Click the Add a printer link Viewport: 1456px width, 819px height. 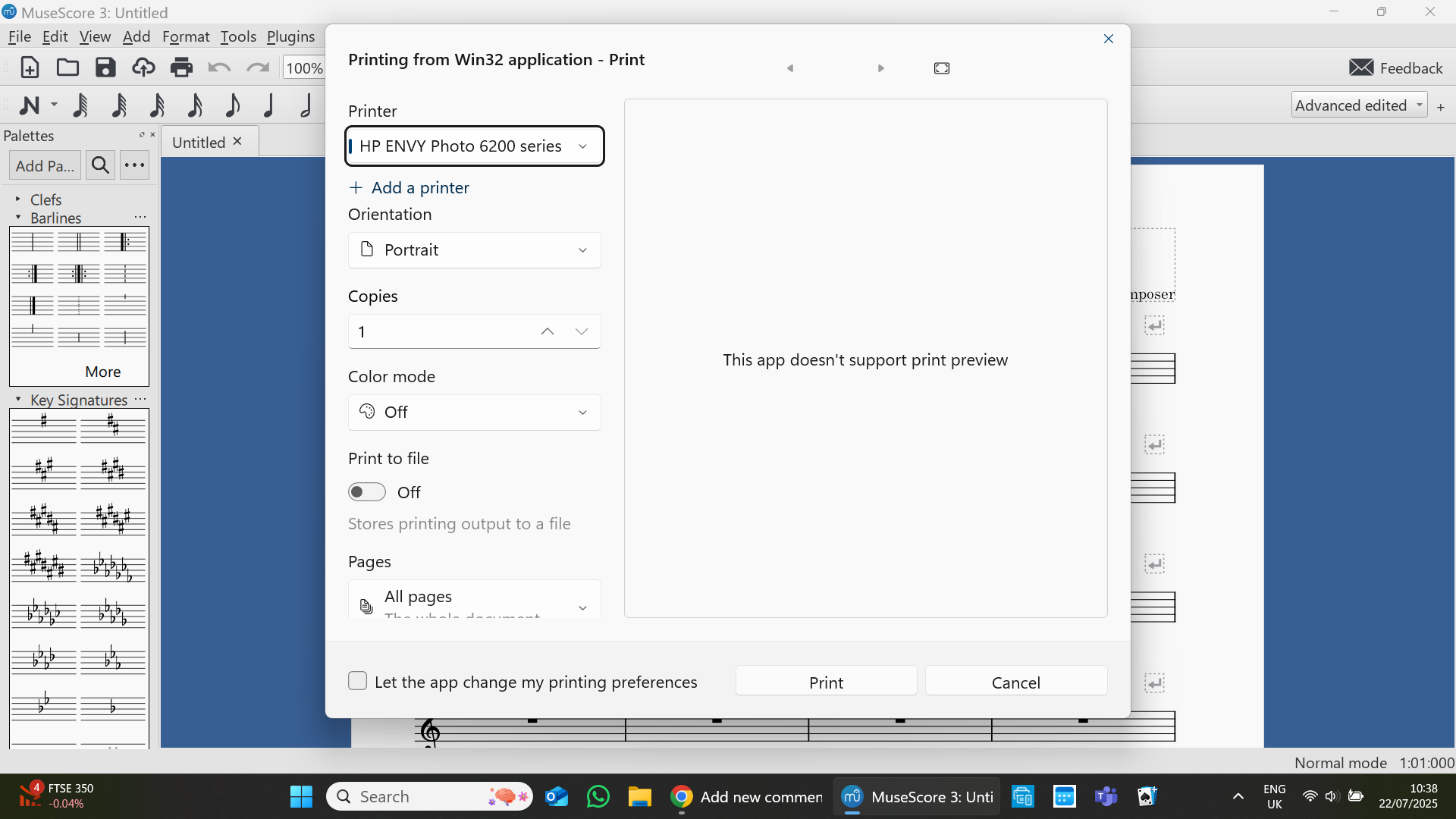click(x=409, y=187)
